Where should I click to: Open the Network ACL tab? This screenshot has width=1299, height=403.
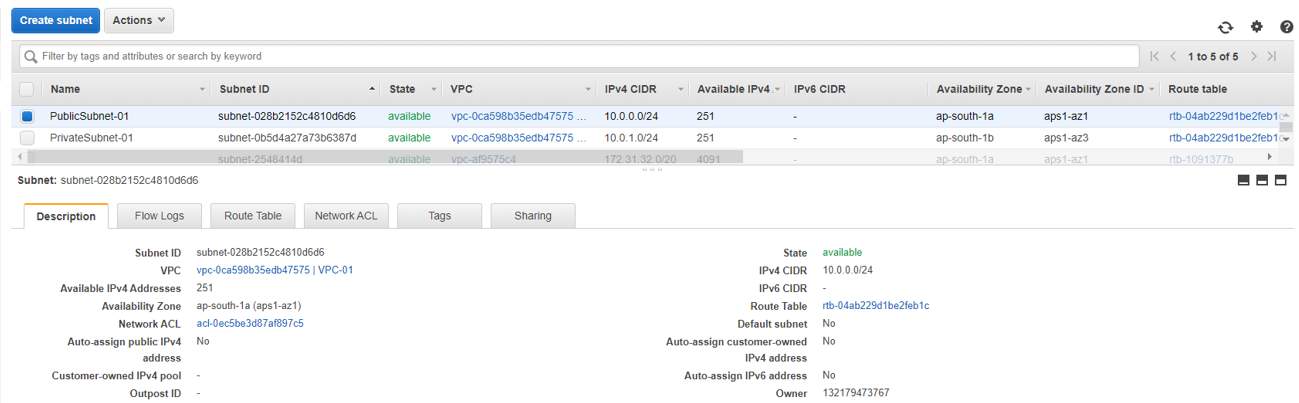pyautogui.click(x=346, y=216)
